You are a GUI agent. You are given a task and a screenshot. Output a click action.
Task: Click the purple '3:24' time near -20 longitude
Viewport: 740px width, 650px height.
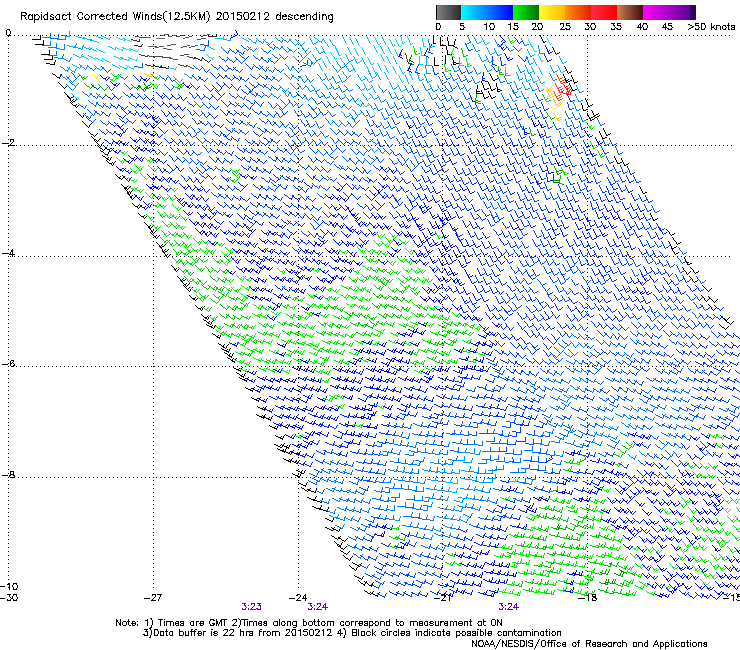[509, 607]
